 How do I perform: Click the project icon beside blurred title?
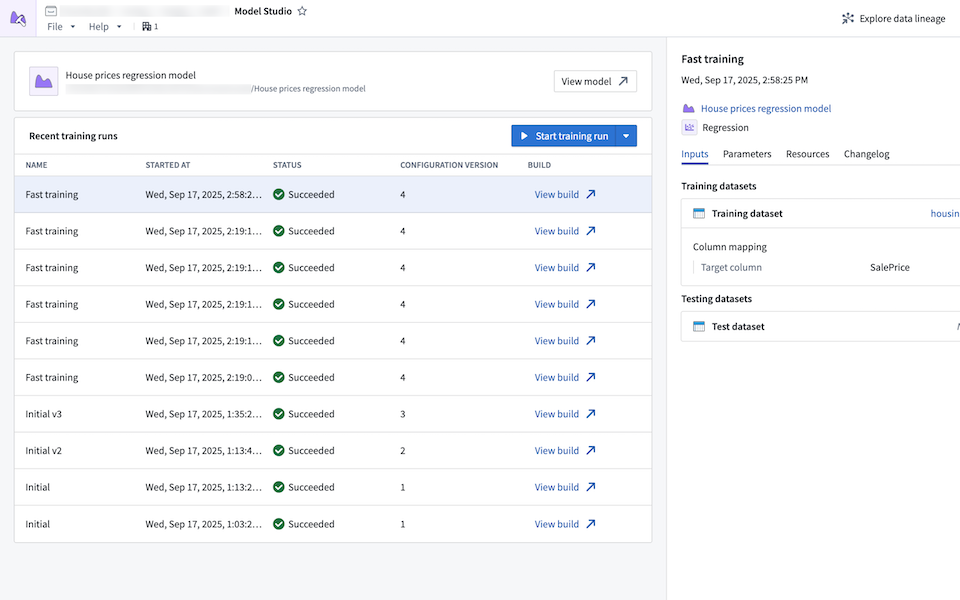pyautogui.click(x=51, y=11)
